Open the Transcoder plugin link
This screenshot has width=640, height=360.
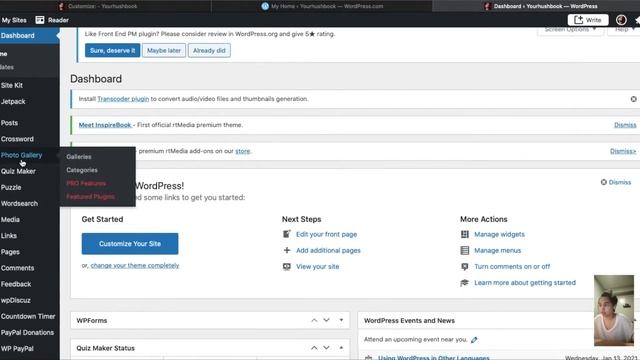123,99
